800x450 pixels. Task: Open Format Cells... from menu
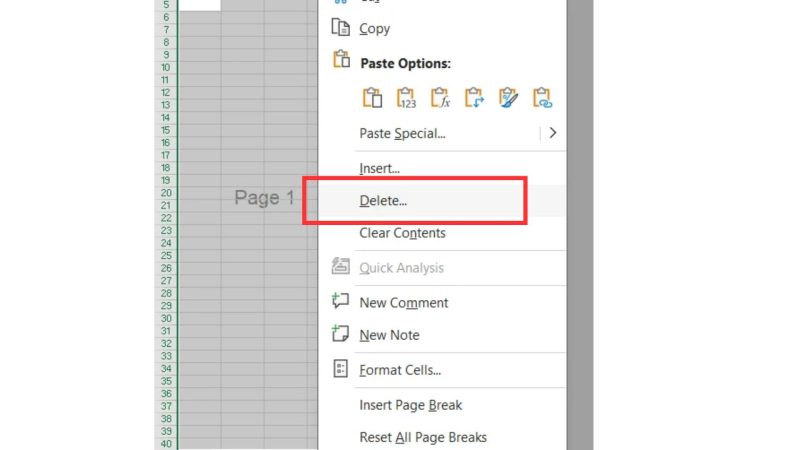(x=400, y=370)
